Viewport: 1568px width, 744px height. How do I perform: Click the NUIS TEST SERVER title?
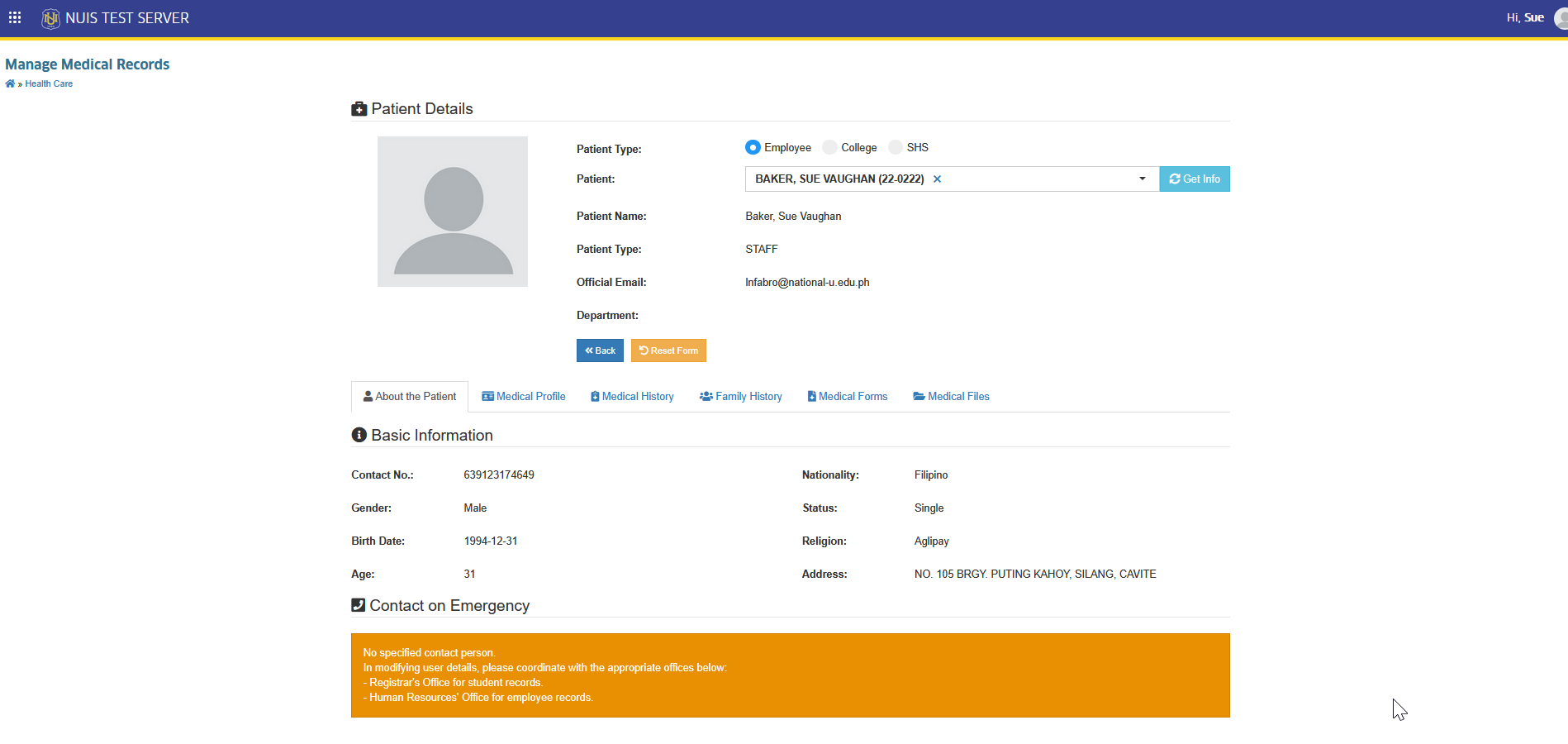[127, 18]
